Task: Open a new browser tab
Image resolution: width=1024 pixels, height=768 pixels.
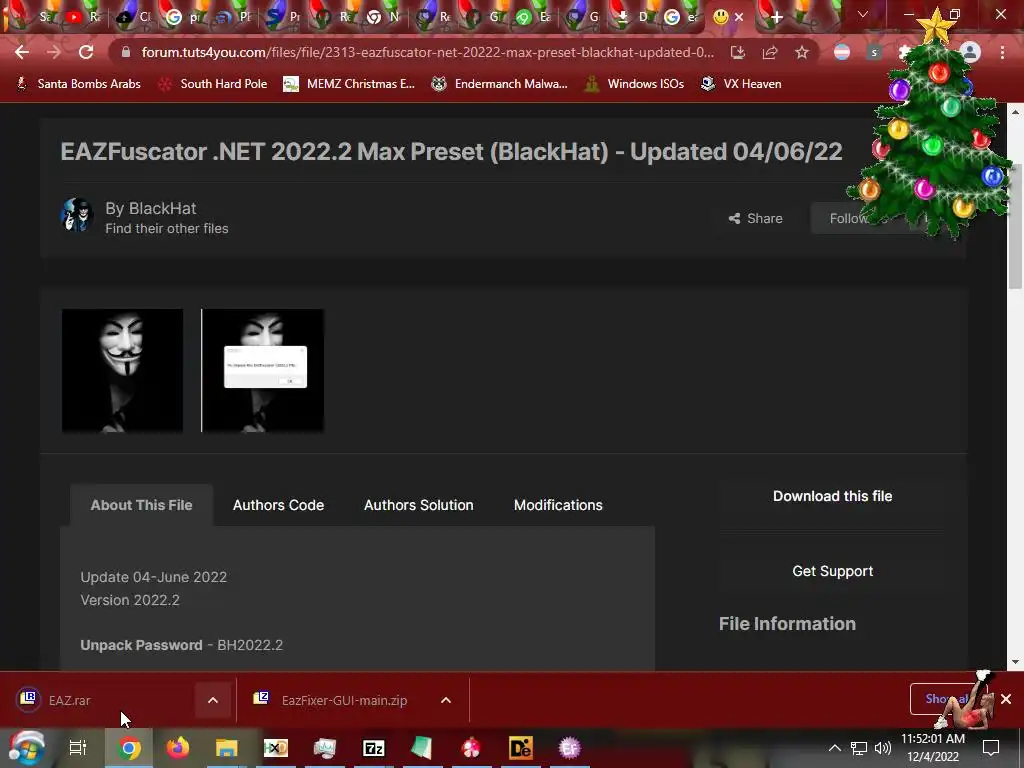Action: click(x=776, y=18)
